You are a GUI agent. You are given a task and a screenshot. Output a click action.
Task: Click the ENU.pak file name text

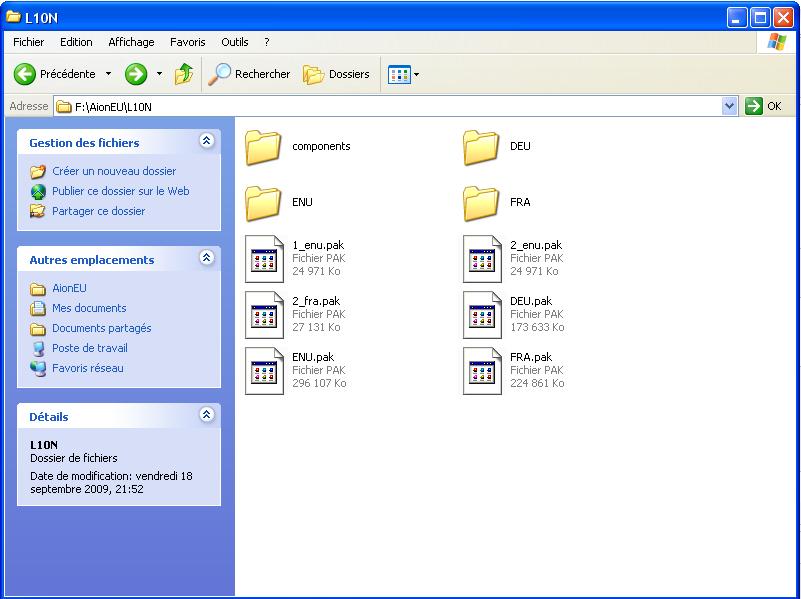click(x=313, y=357)
